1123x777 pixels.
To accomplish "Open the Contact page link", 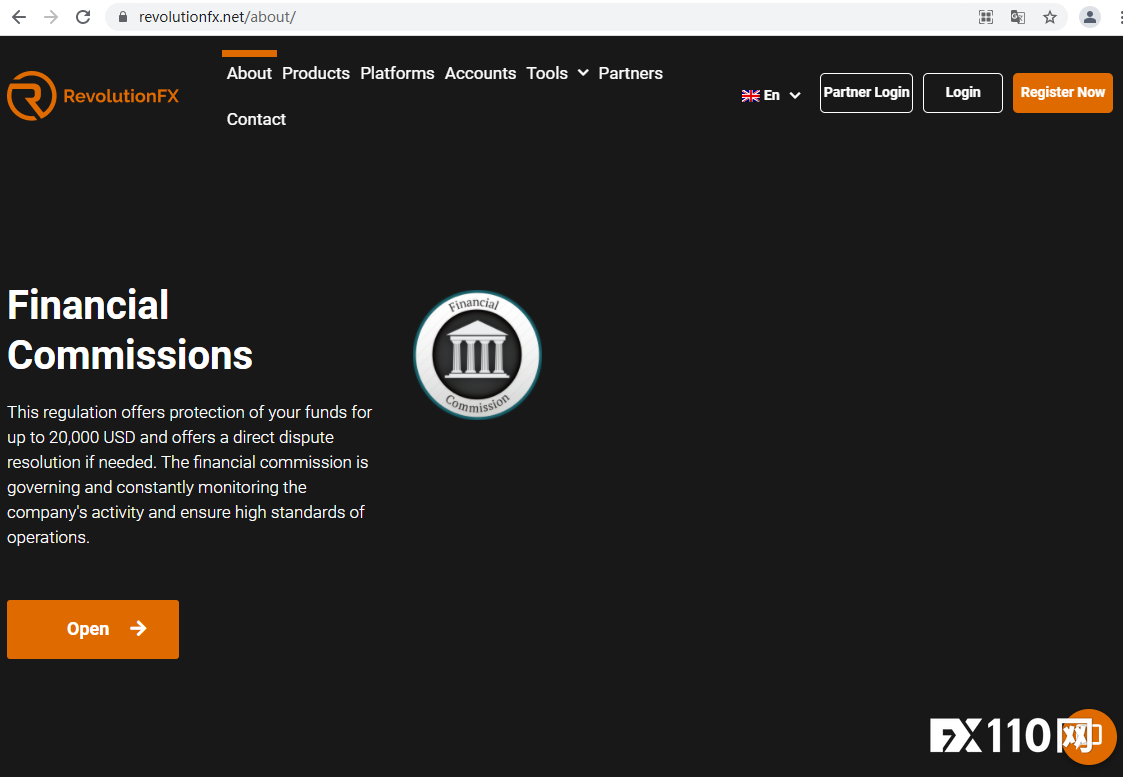I will tap(256, 119).
